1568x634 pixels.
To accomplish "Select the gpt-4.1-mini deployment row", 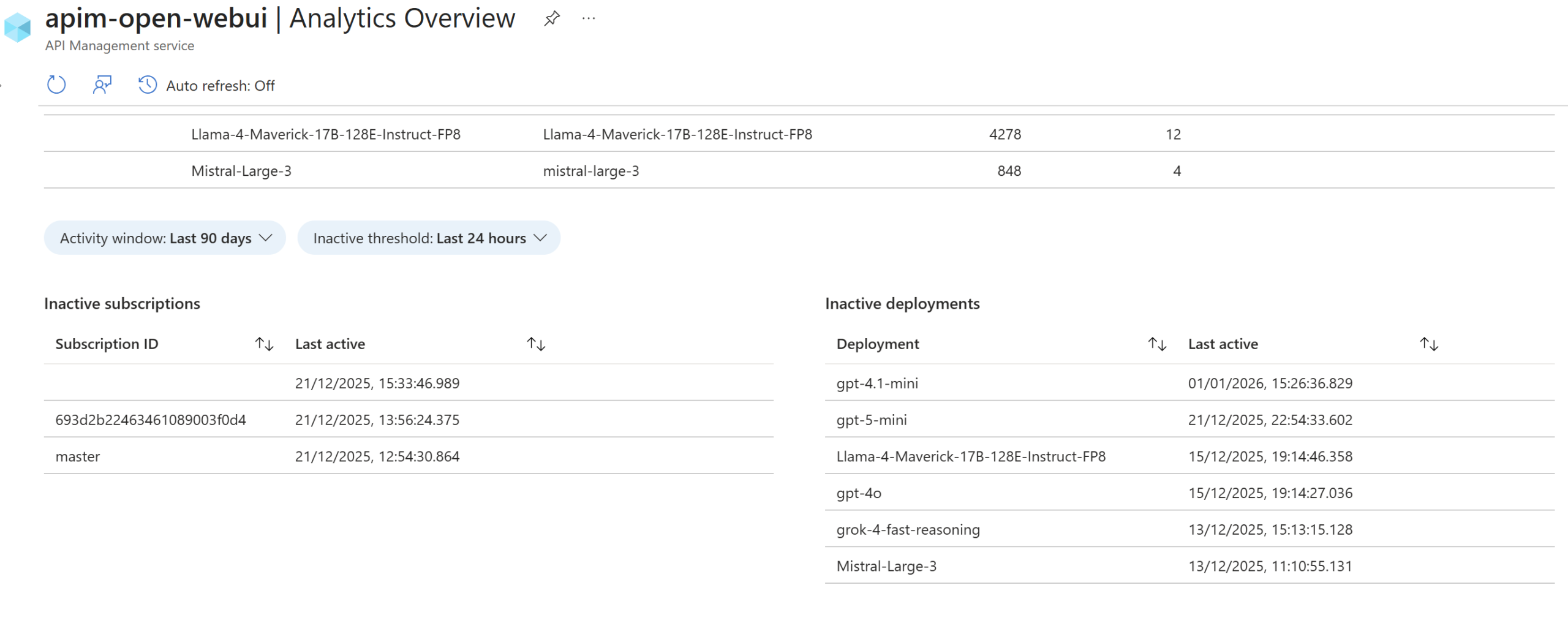I will pyautogui.click(x=877, y=383).
